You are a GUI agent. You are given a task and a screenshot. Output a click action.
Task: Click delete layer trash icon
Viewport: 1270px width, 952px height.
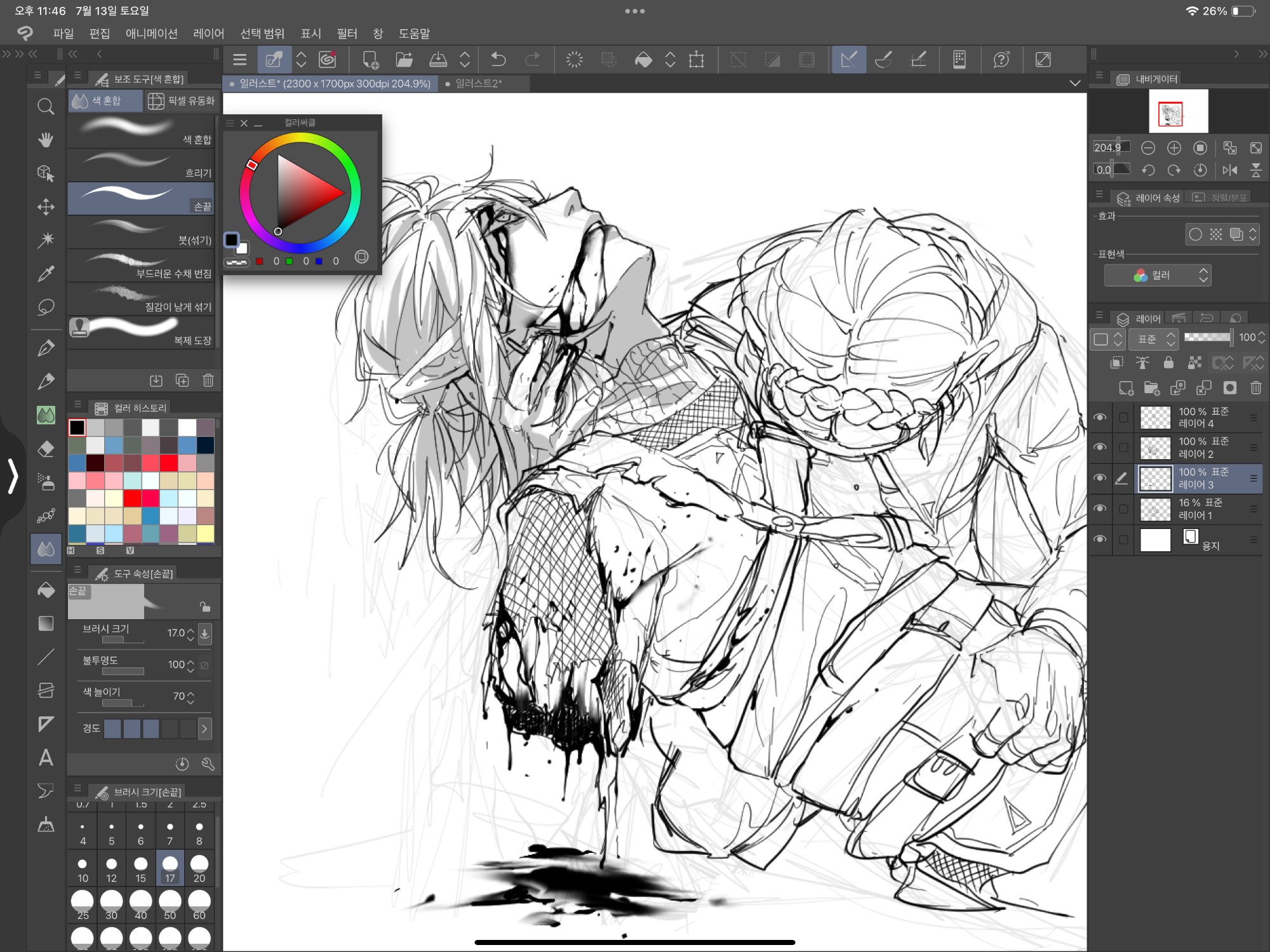[x=1255, y=388]
